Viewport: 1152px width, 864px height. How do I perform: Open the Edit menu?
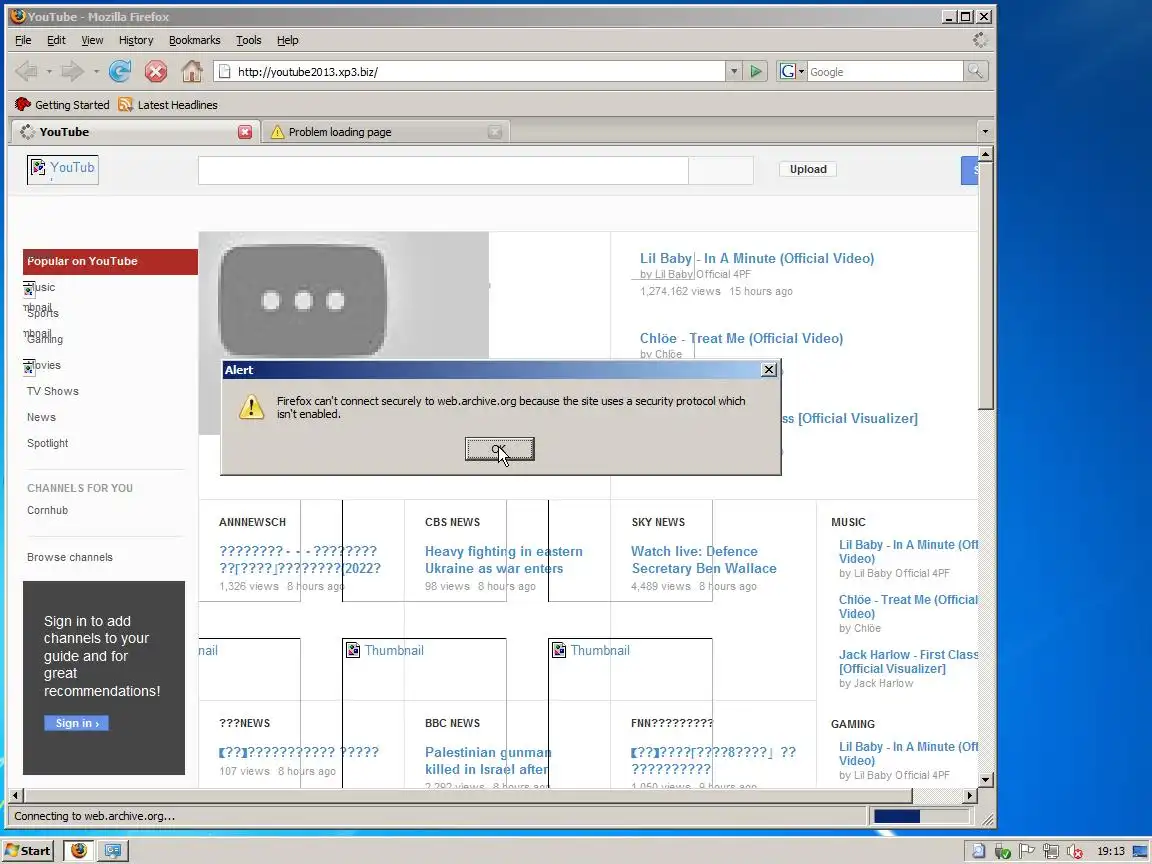point(57,40)
